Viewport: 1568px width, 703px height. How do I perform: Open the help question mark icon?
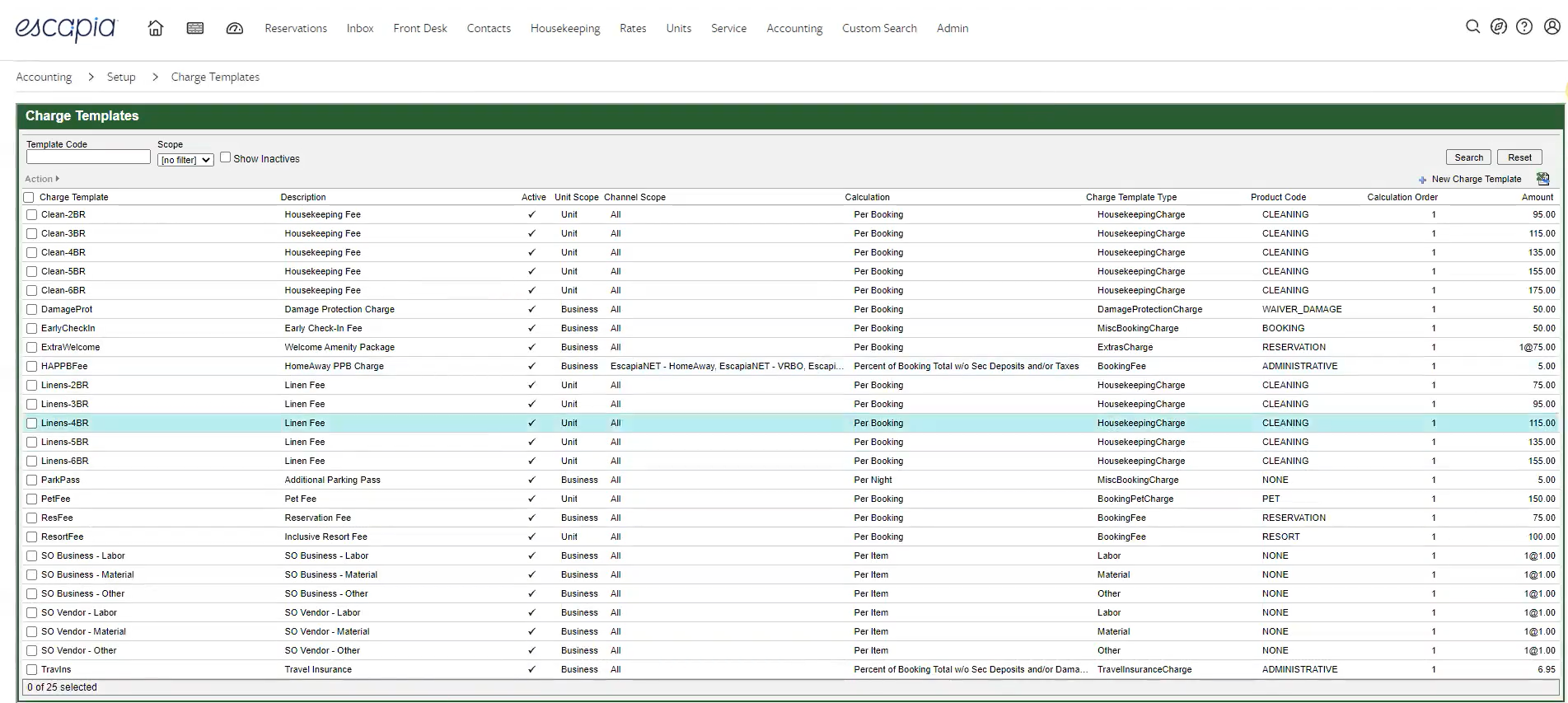[1524, 26]
